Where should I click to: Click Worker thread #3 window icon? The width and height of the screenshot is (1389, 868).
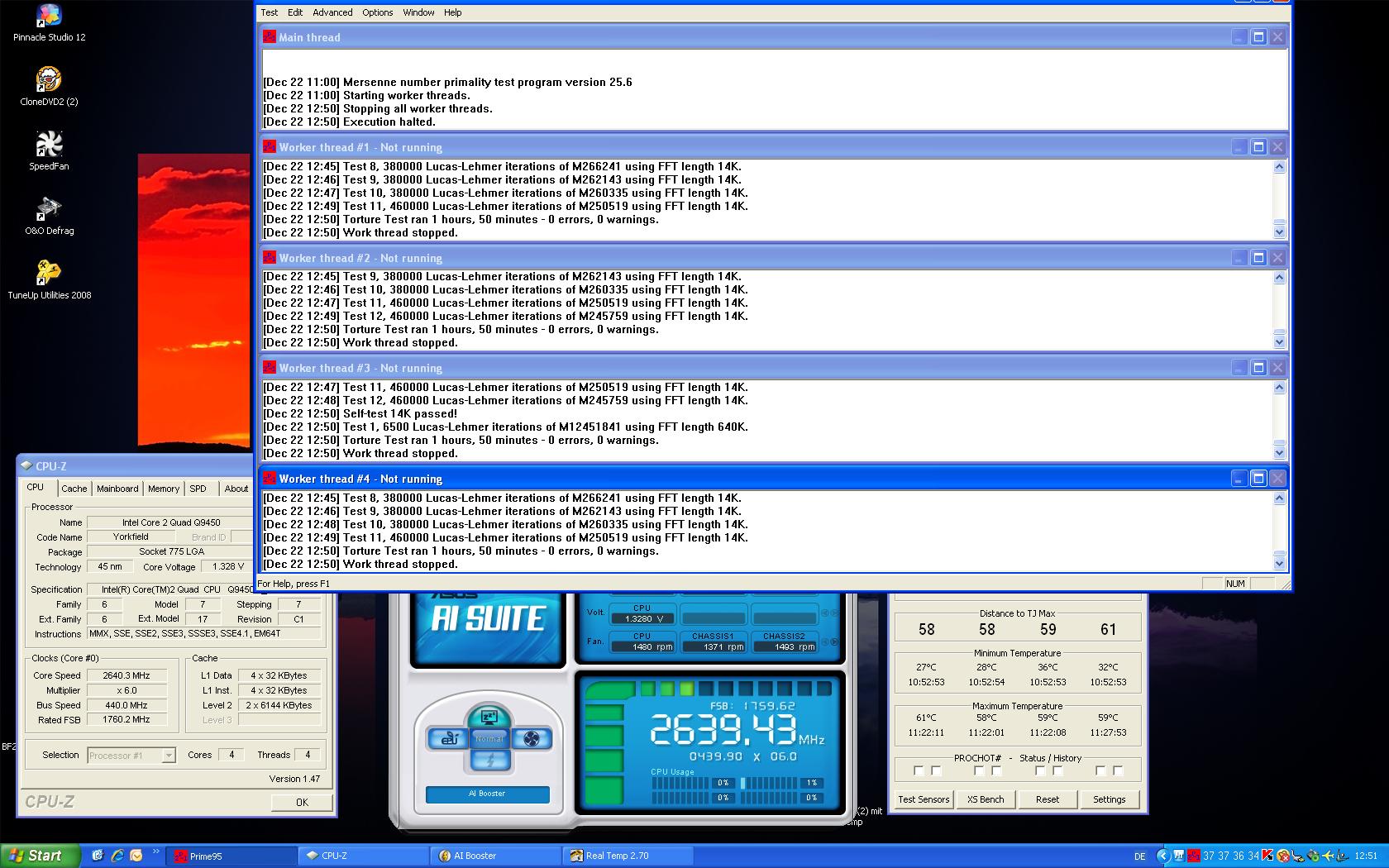(270, 368)
